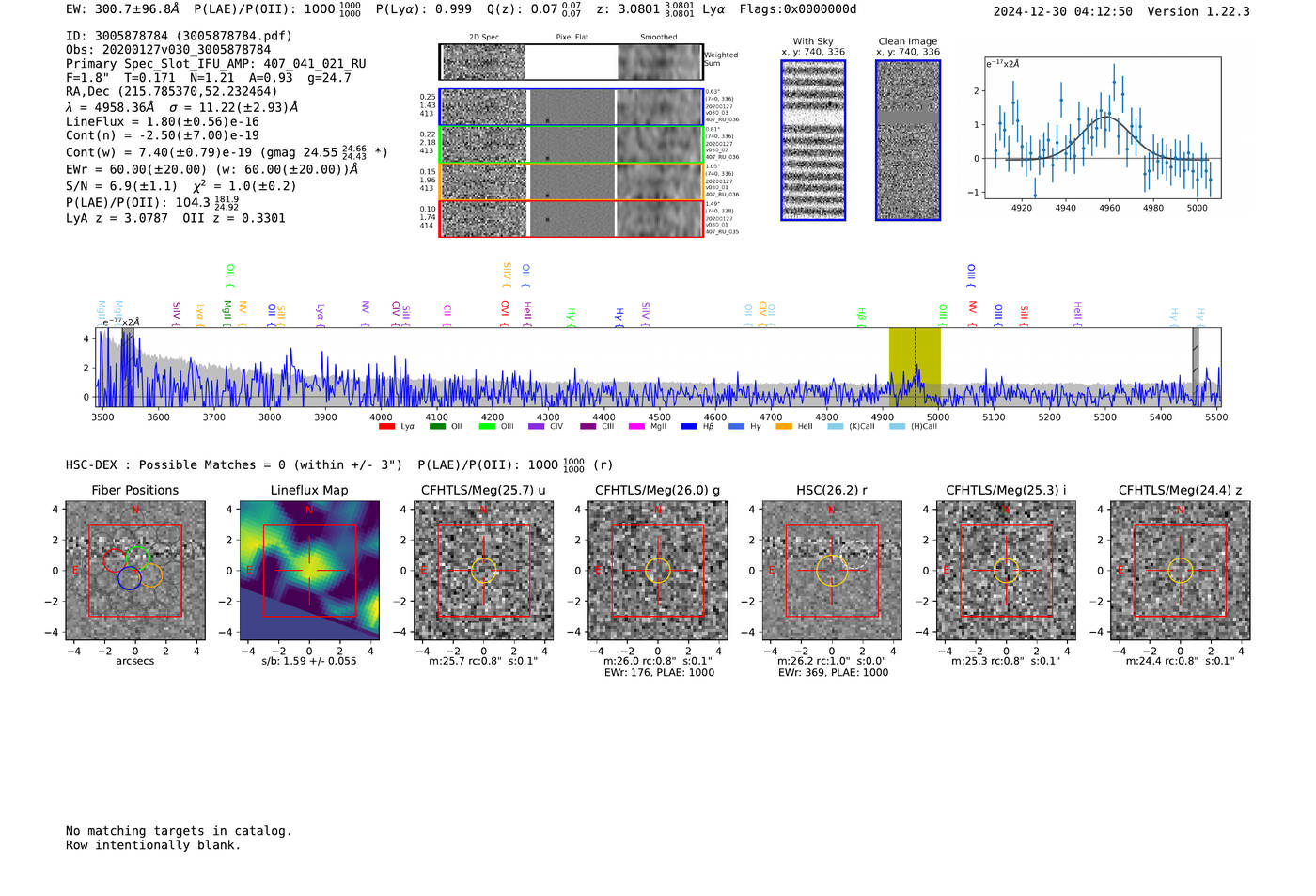Click the red Lyα legend swatch
Viewport: 1316px width, 896px height.
coord(386,427)
